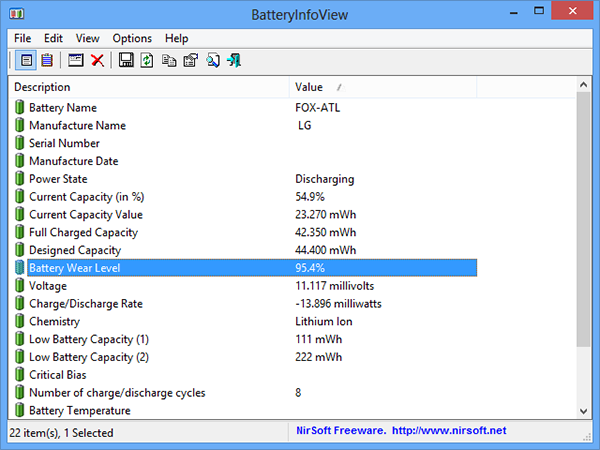
Task: Select the Battery Temperature row
Action: pyautogui.click(x=243, y=410)
